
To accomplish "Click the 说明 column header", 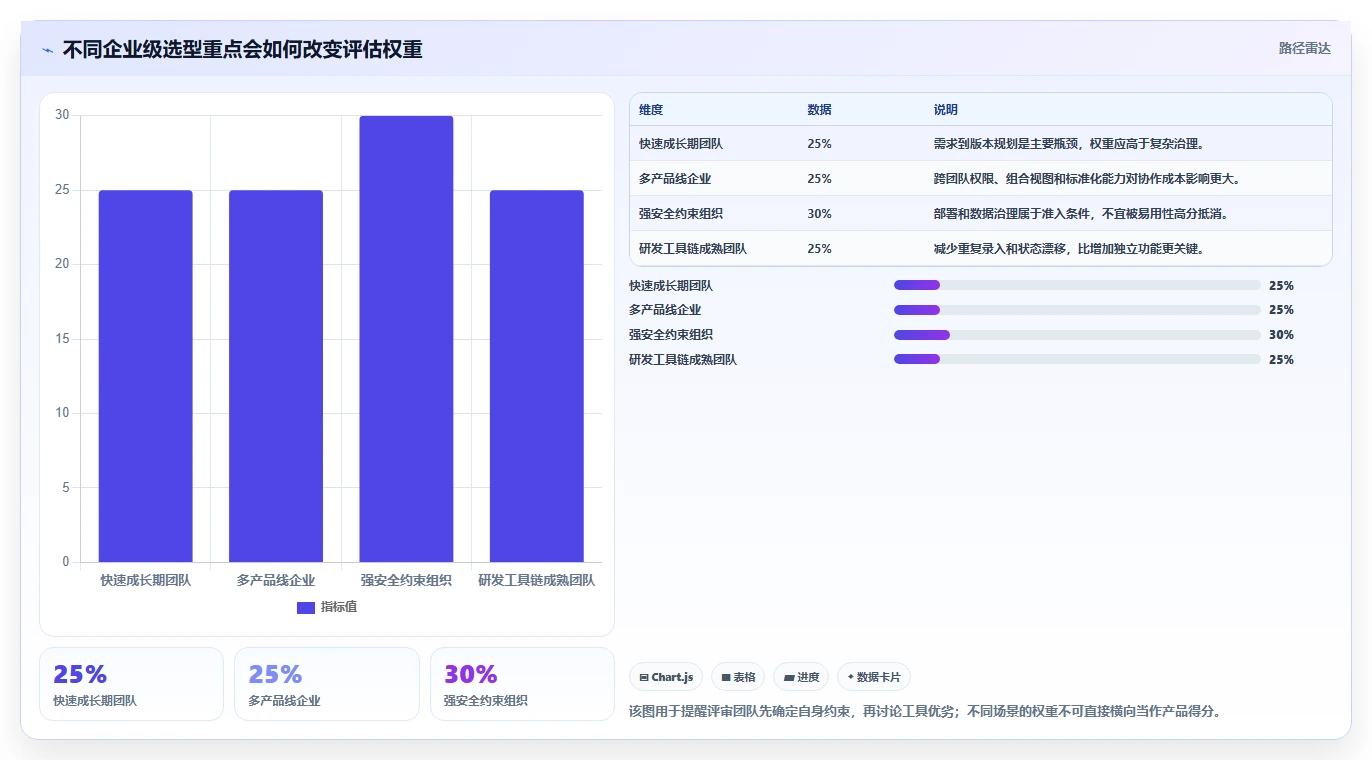I will [x=945, y=110].
